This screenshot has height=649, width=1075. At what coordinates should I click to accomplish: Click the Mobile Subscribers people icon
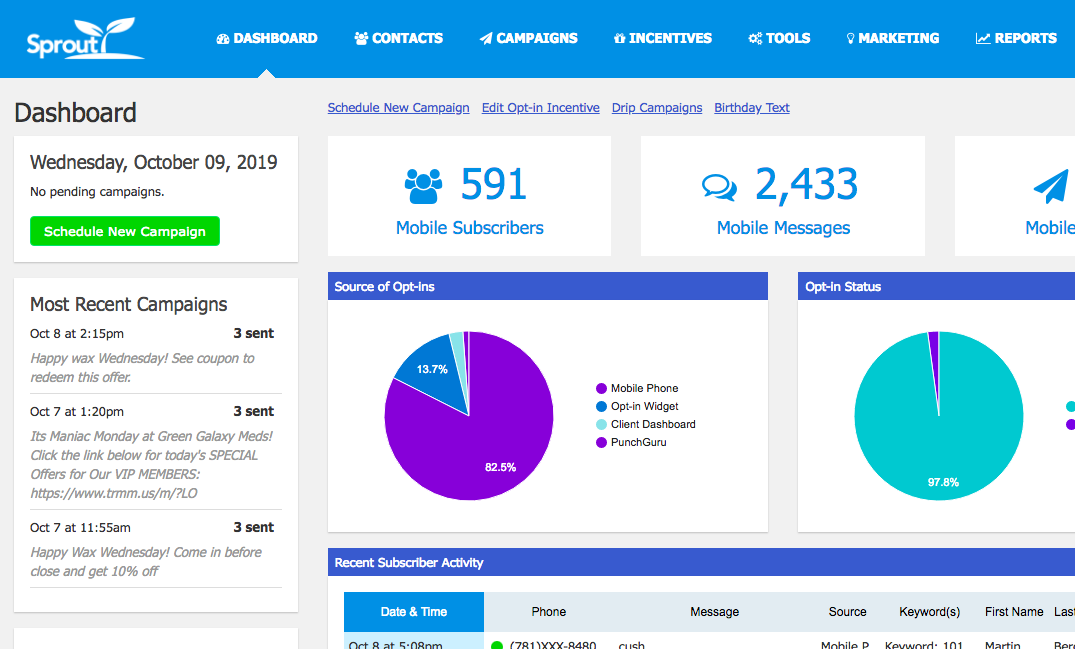coord(424,186)
